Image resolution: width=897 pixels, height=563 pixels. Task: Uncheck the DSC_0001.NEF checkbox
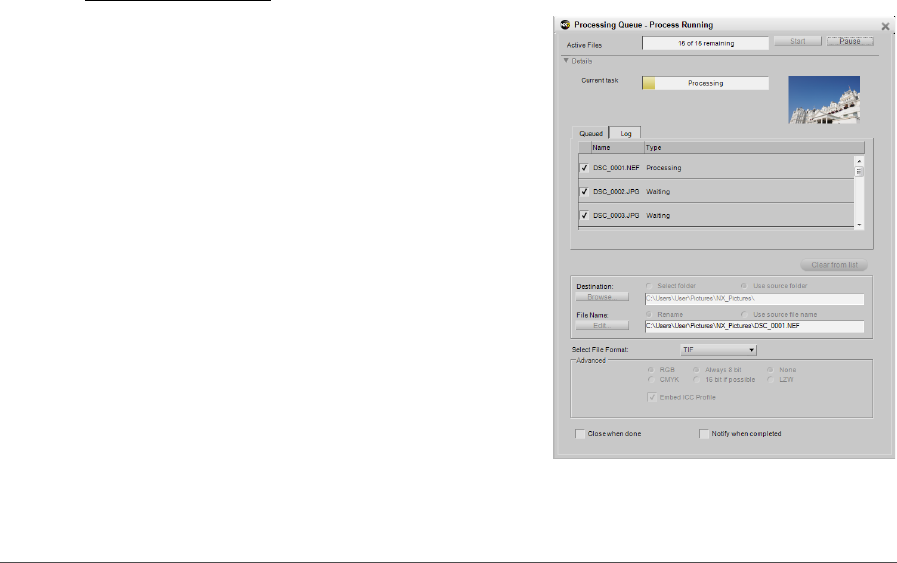(x=584, y=168)
